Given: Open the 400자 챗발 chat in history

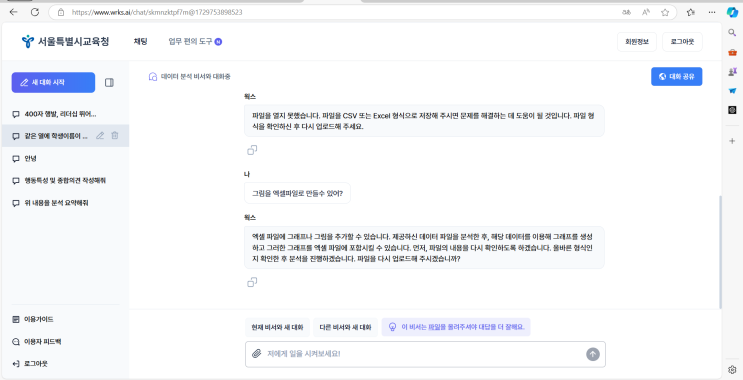Looking at the screenshot, I should [64, 114].
